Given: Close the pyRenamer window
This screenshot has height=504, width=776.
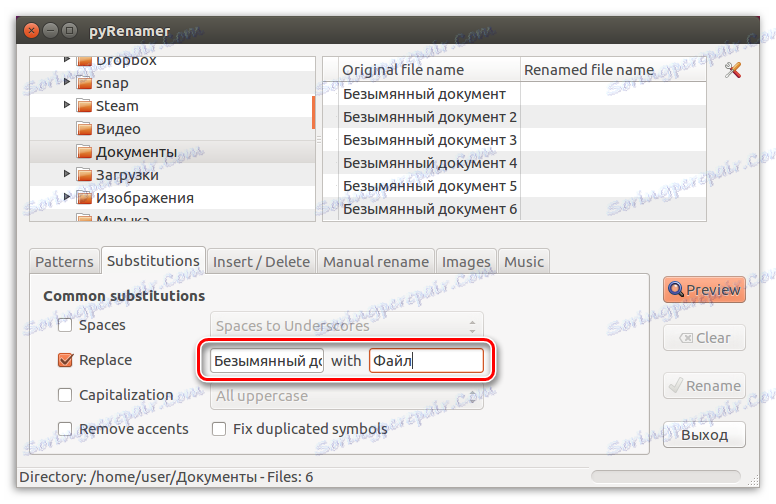Looking at the screenshot, I should [31, 31].
